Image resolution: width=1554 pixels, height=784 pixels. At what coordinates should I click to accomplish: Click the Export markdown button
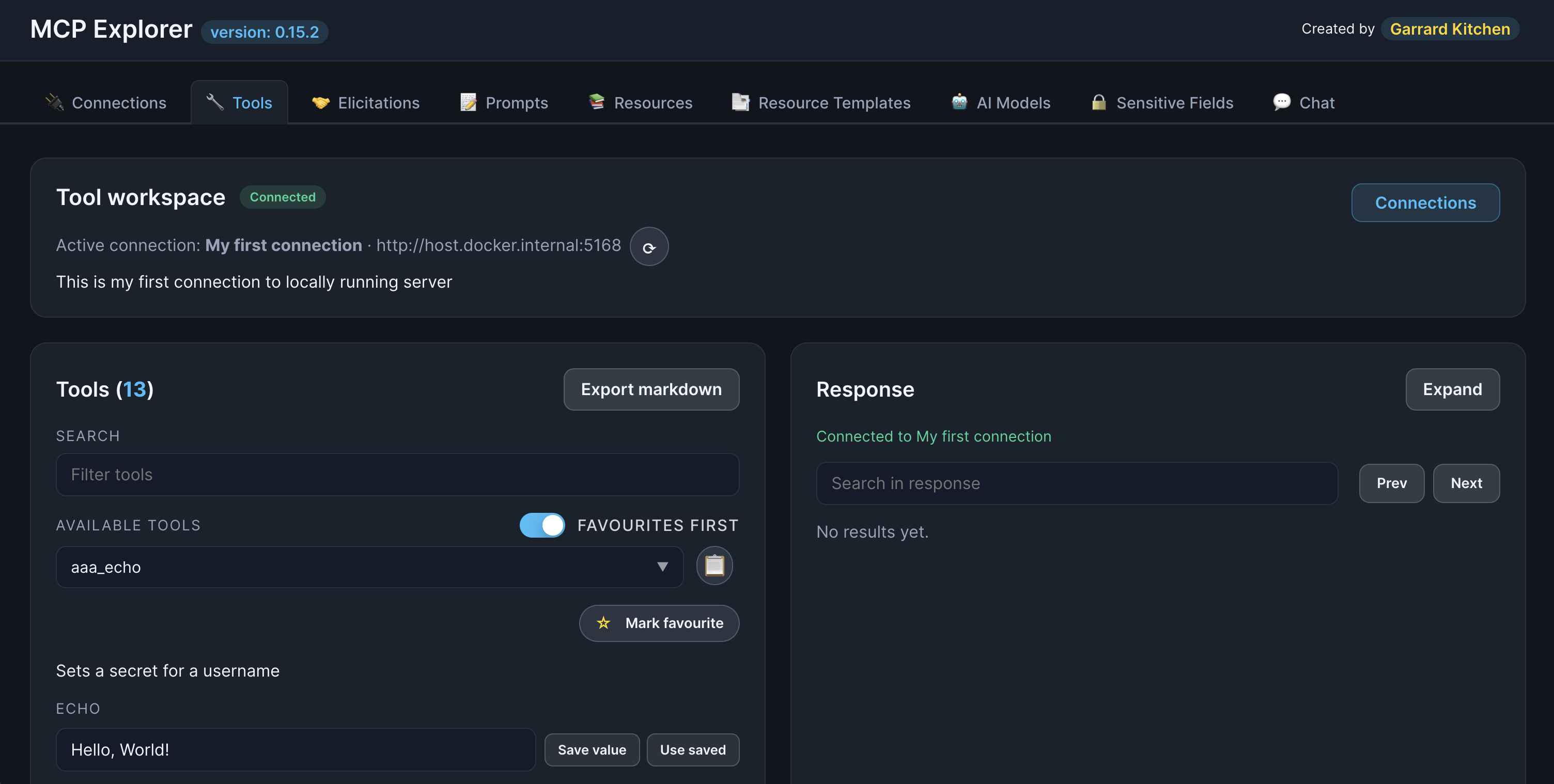coord(651,389)
